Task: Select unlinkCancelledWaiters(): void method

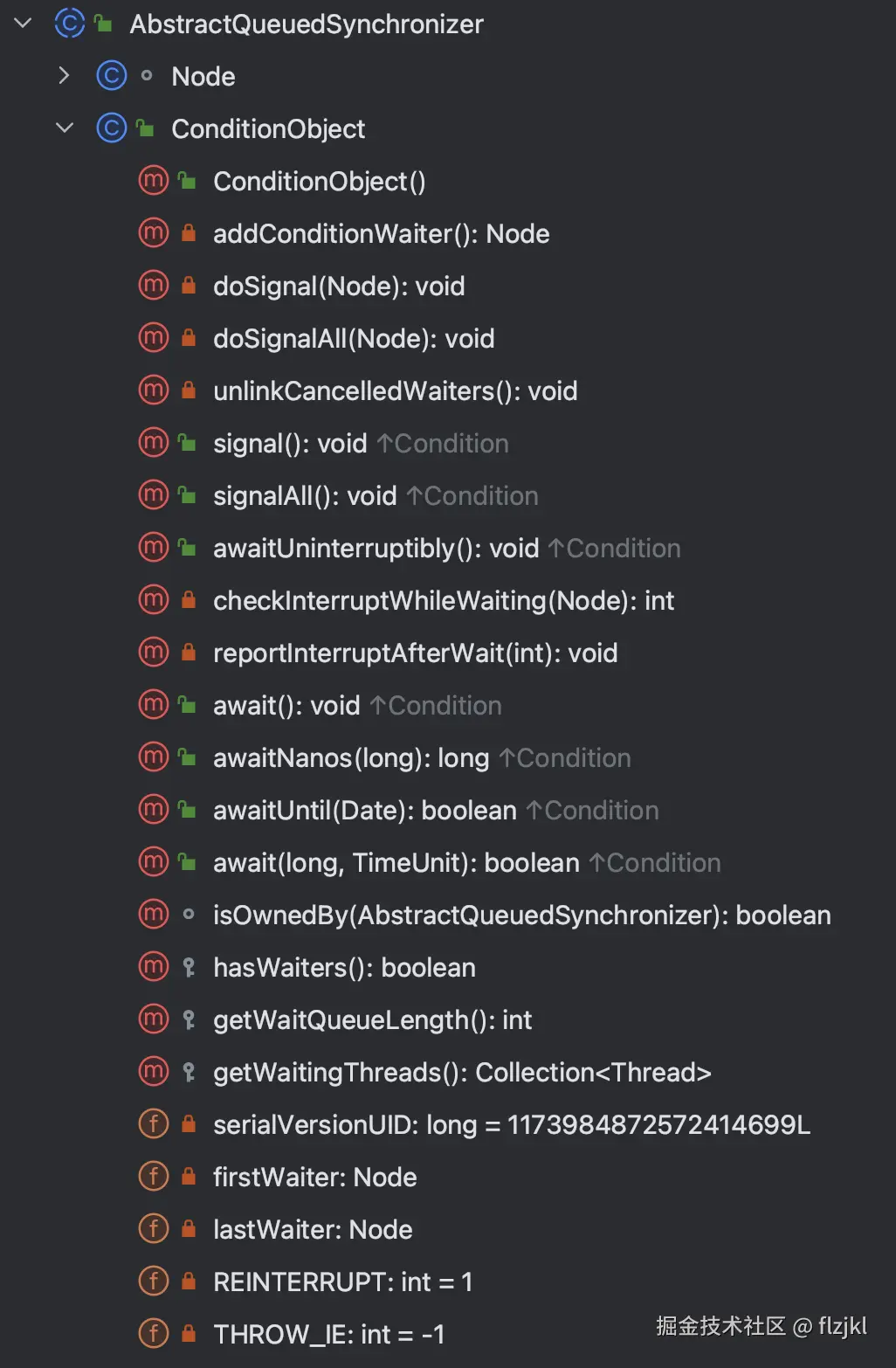Action: 395,390
